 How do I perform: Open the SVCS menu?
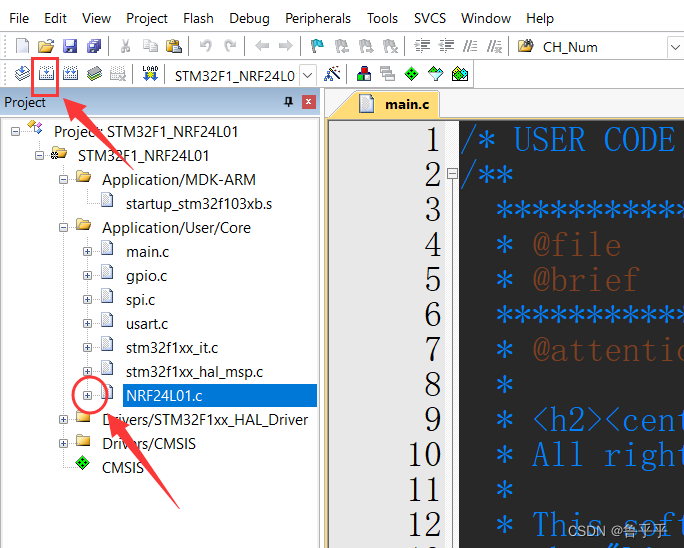coord(430,18)
